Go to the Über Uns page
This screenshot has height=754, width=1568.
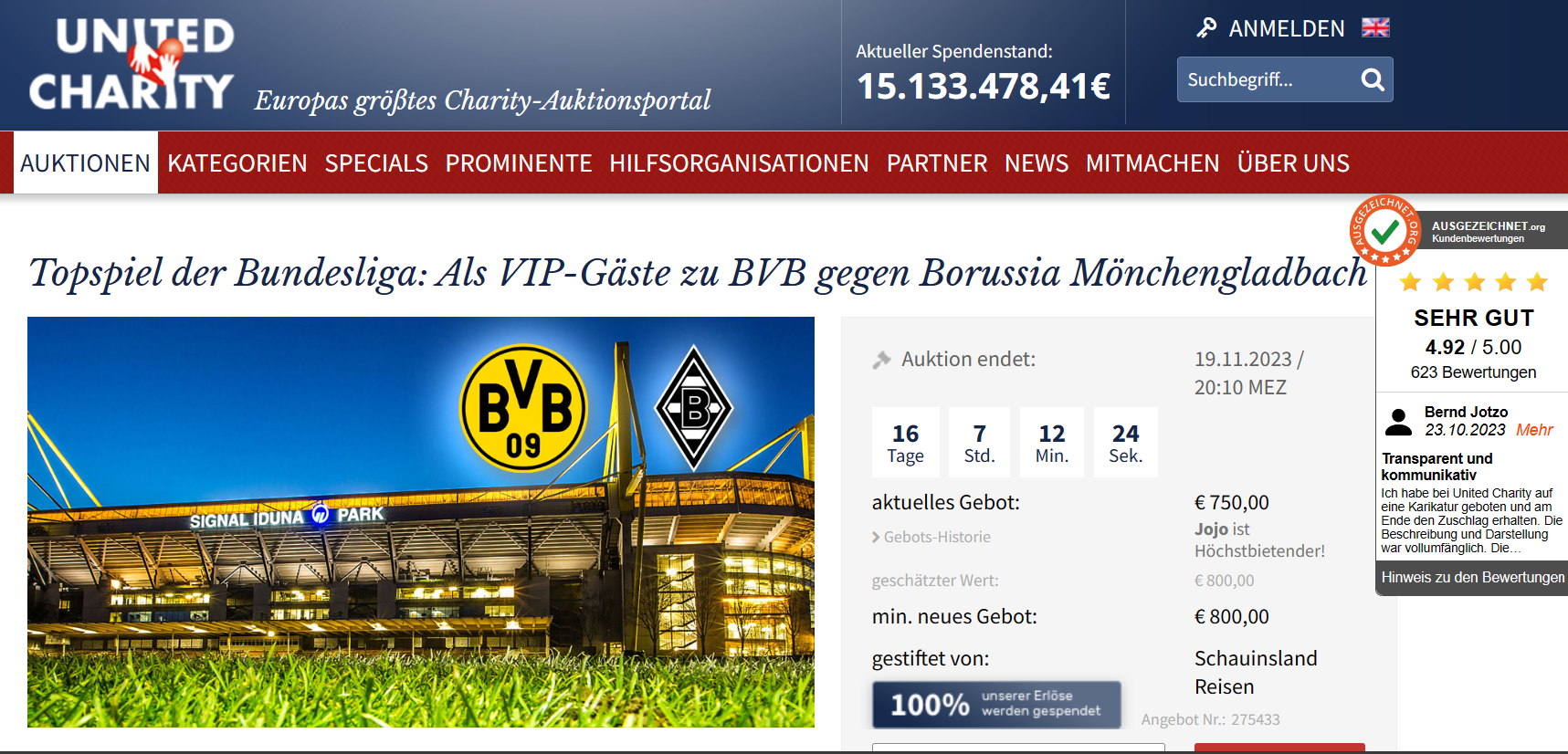(1293, 163)
